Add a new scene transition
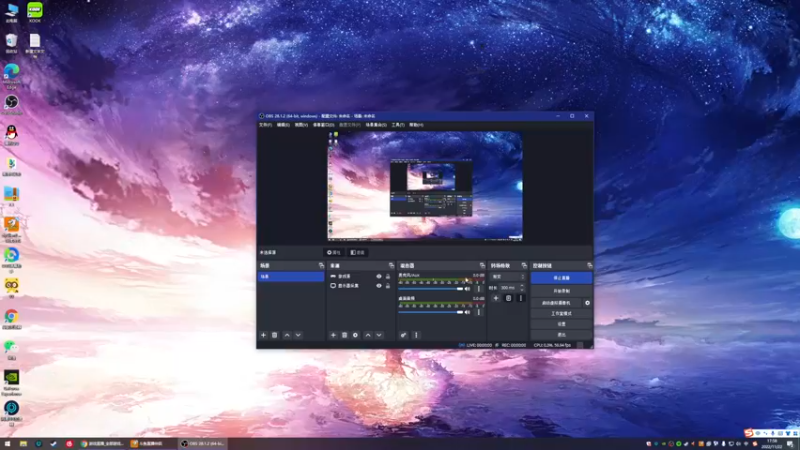 [x=496, y=298]
